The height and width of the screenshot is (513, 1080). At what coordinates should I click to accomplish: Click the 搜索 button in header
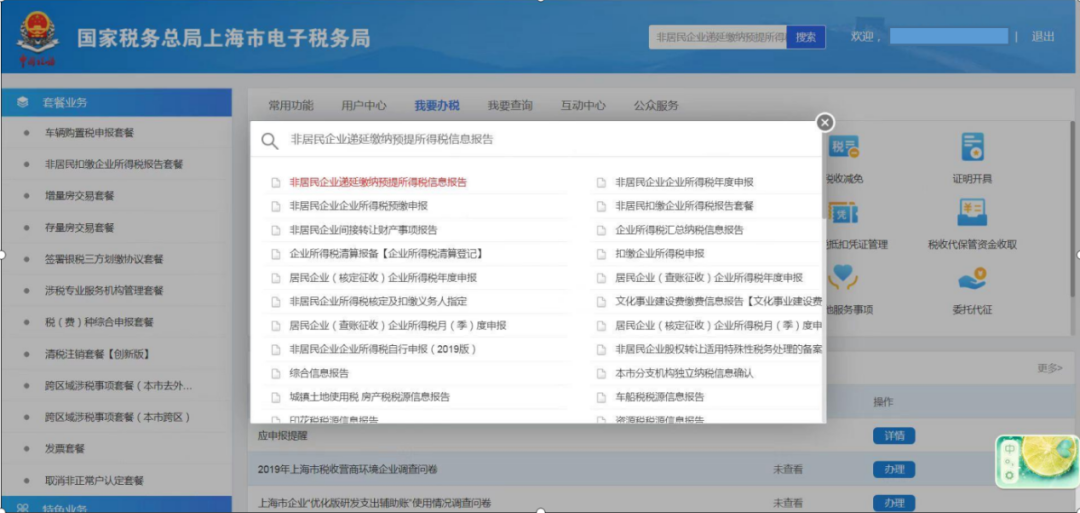(x=806, y=37)
